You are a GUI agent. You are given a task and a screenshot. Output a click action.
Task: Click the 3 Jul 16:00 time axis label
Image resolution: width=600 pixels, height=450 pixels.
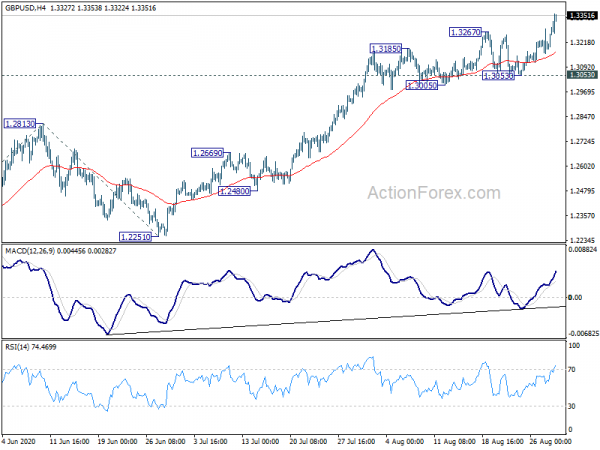click(x=210, y=442)
